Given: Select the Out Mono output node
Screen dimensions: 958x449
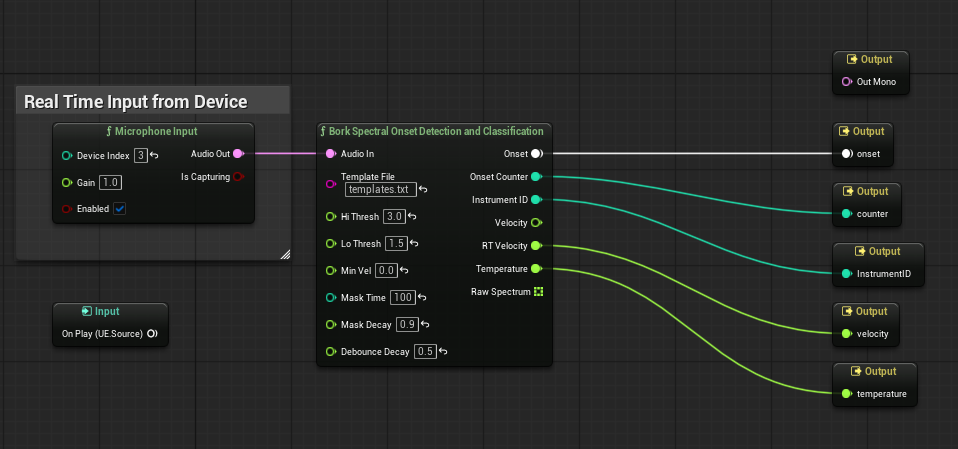Looking at the screenshot, I should [870, 60].
